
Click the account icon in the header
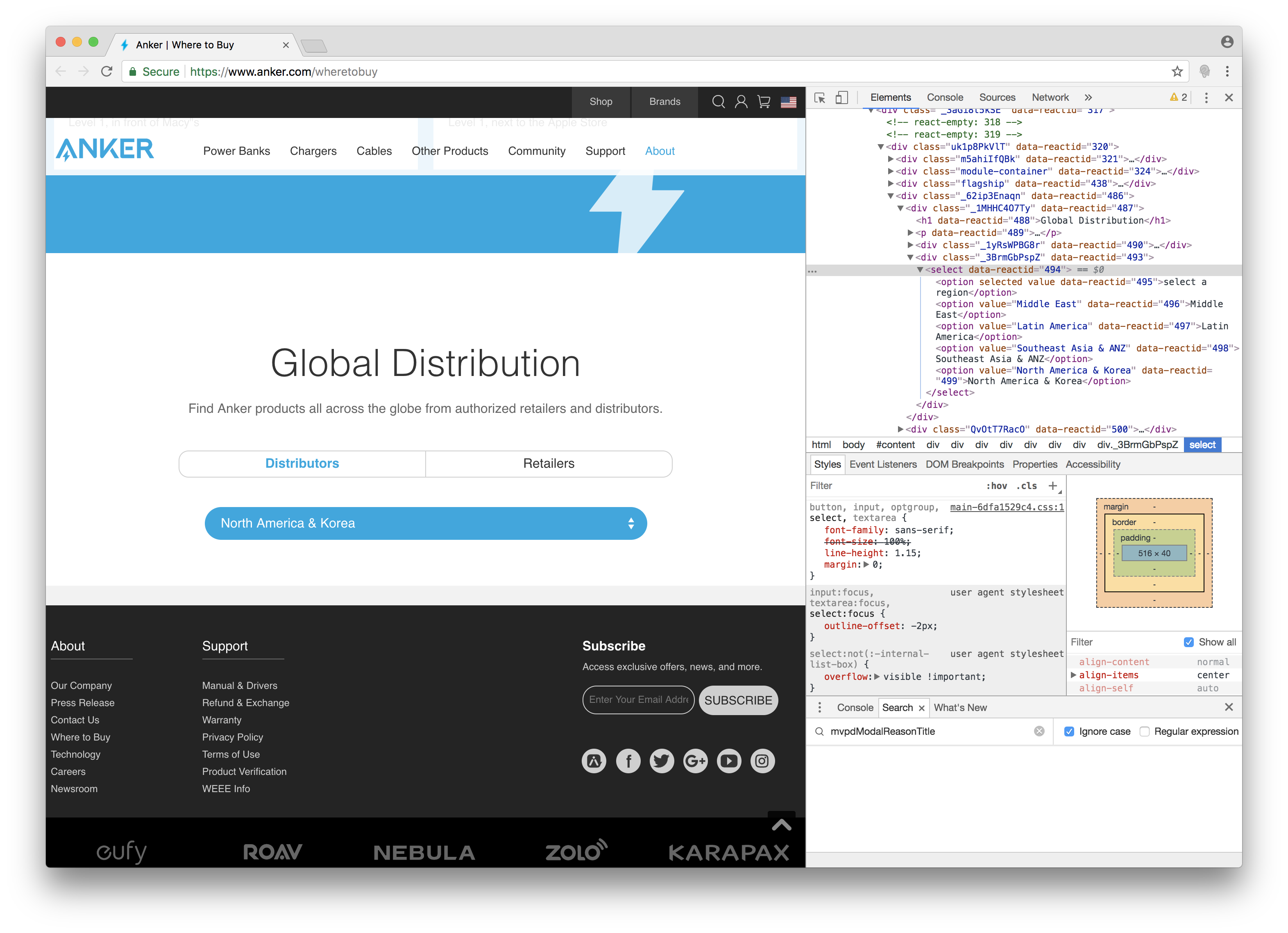click(741, 102)
